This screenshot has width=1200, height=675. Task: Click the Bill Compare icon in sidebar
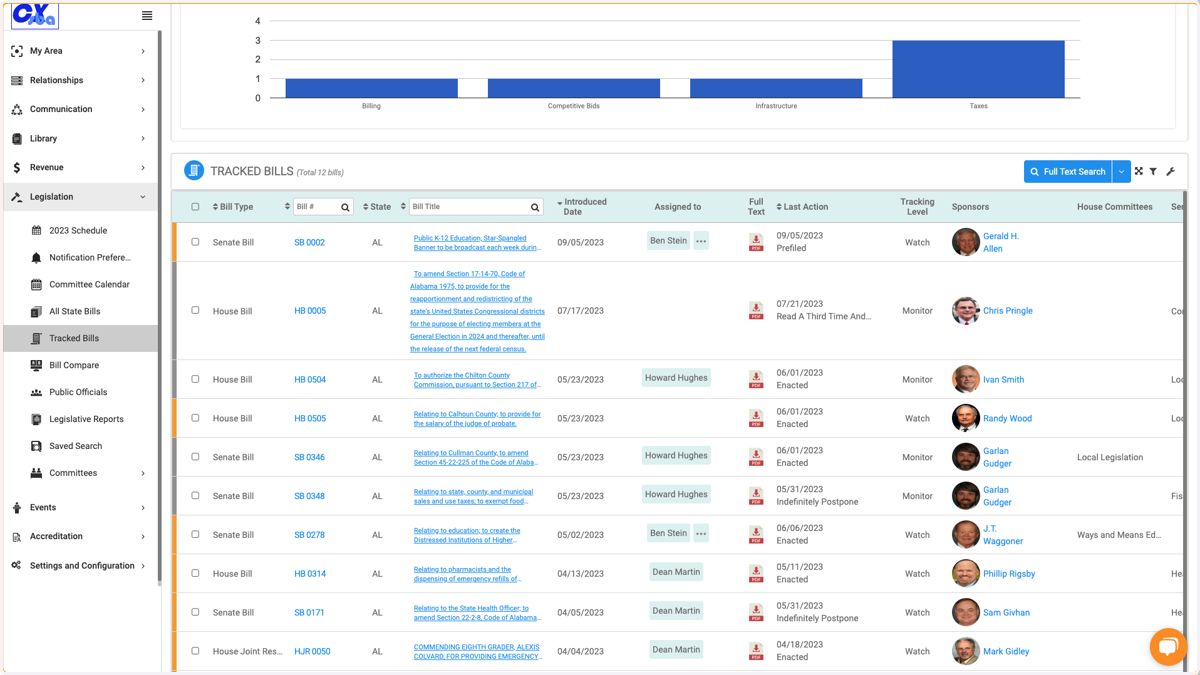tap(36, 366)
